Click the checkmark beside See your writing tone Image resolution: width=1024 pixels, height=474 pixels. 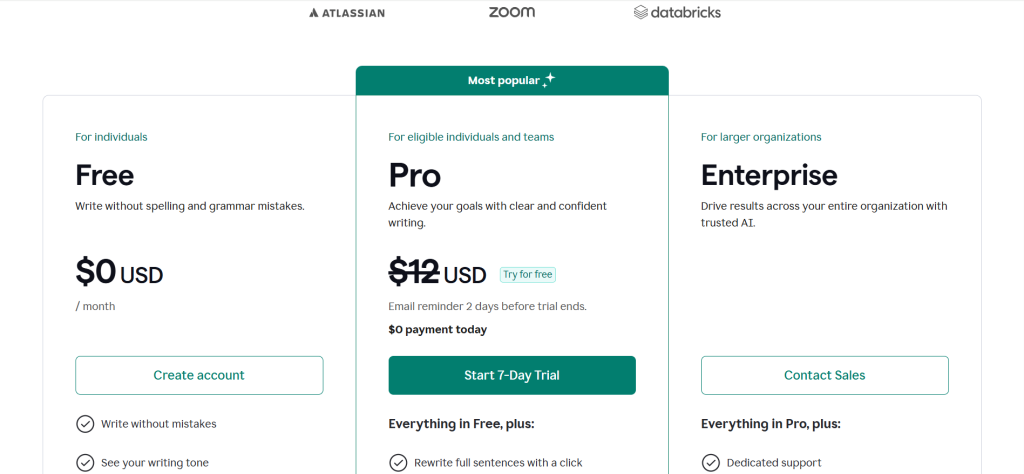[x=85, y=462]
